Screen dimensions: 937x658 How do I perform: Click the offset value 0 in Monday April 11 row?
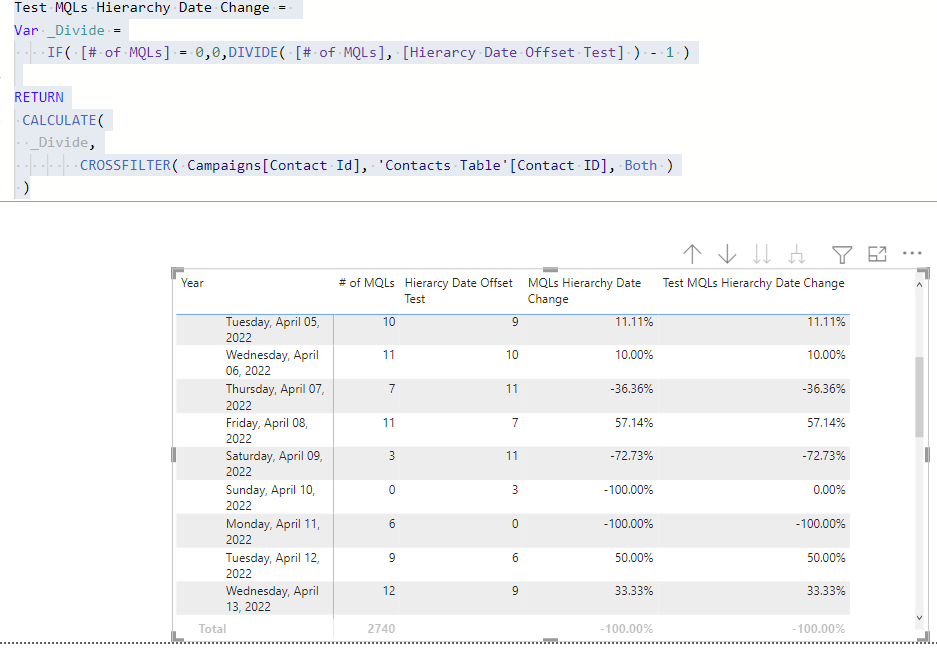point(515,524)
